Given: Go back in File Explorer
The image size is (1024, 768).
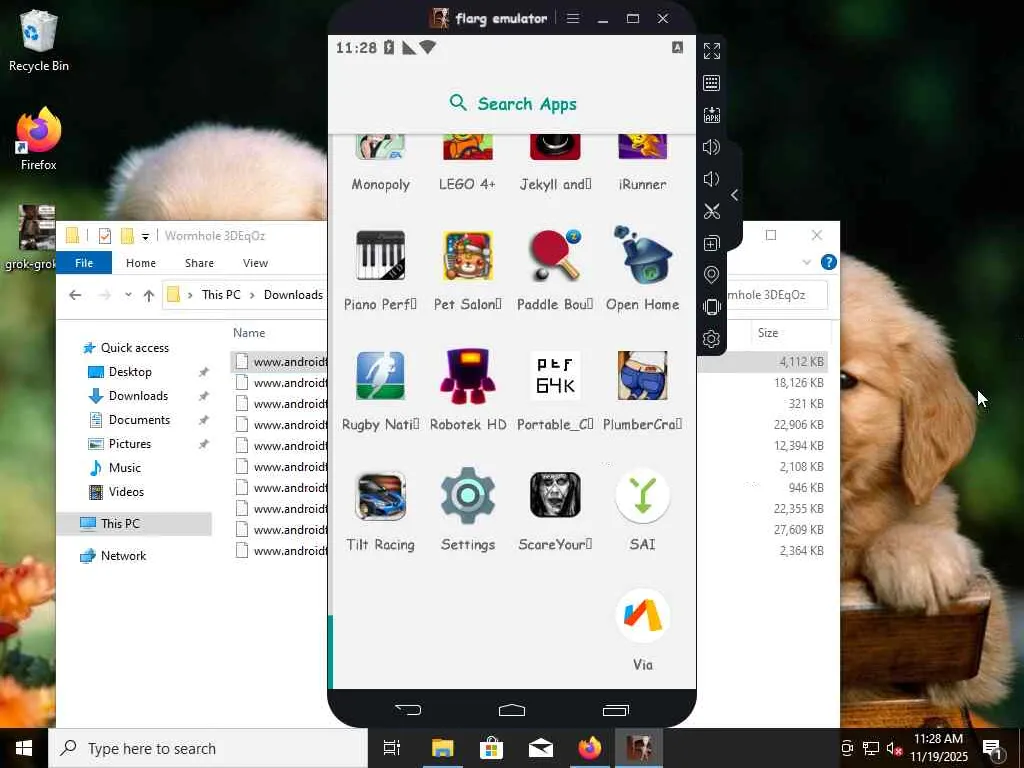Looking at the screenshot, I should pyautogui.click(x=75, y=295).
